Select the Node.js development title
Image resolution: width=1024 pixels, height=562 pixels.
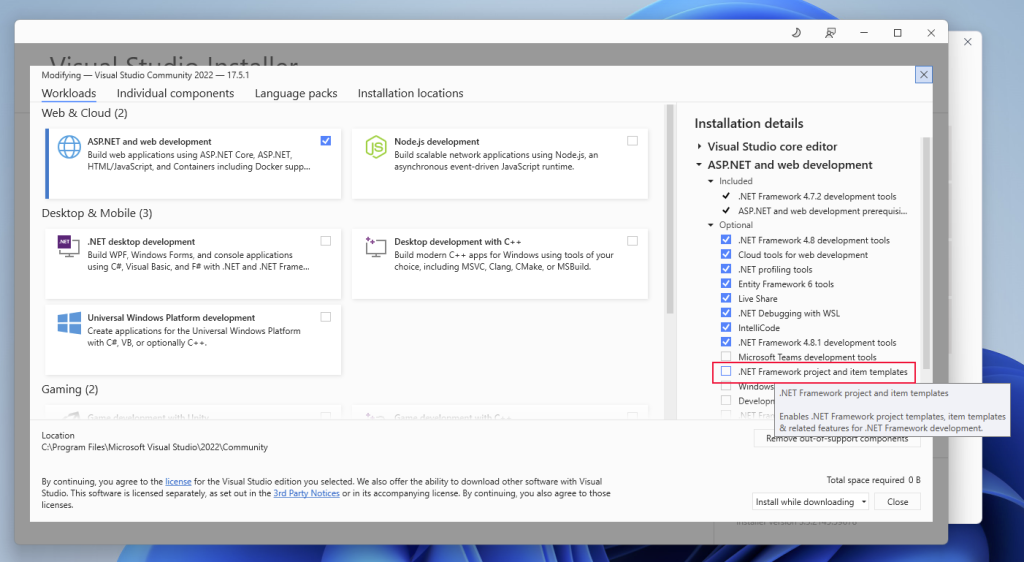click(x=437, y=142)
